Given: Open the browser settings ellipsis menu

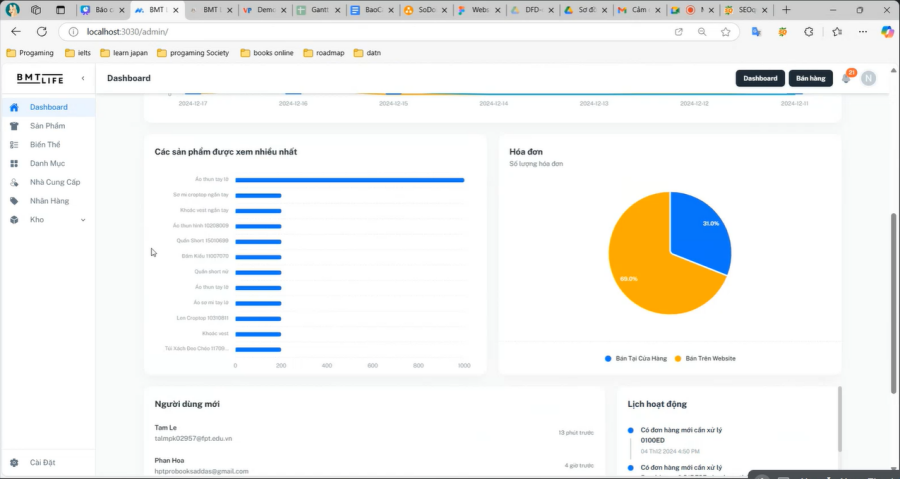Looking at the screenshot, I should [x=863, y=32].
